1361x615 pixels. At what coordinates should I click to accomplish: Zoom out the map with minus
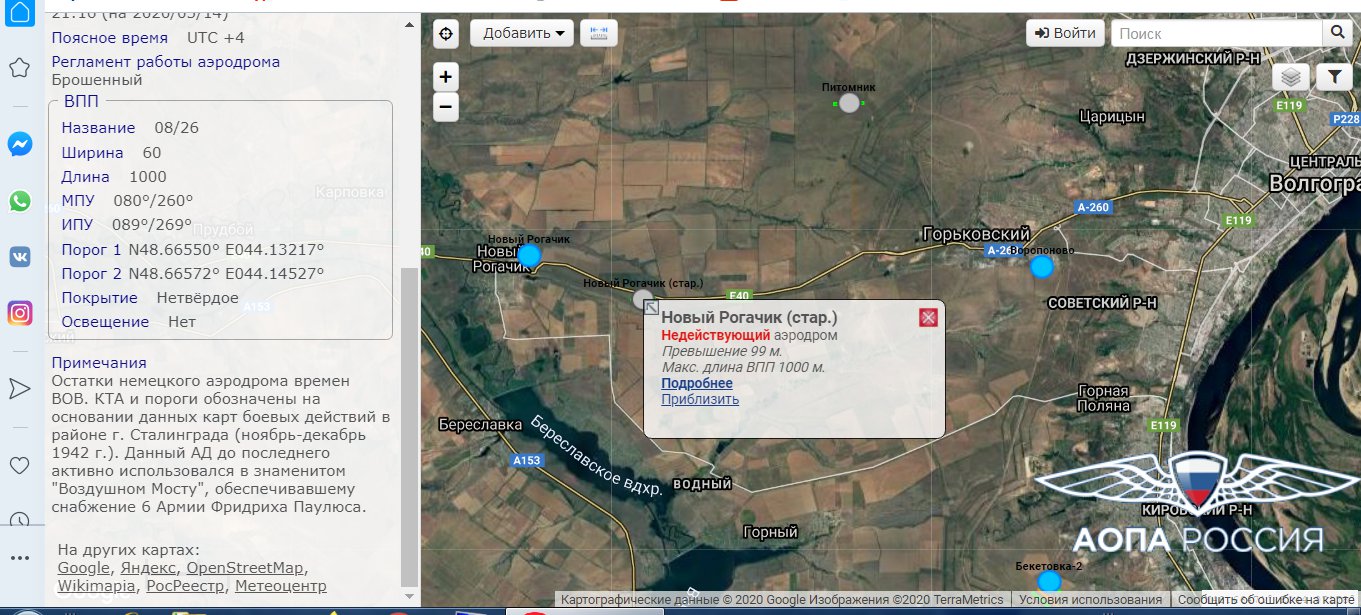tap(446, 106)
